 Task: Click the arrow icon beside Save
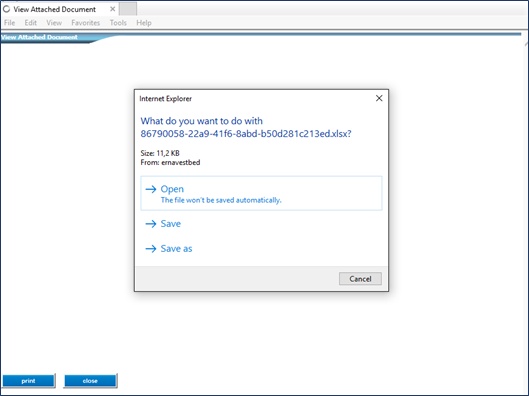click(x=151, y=224)
